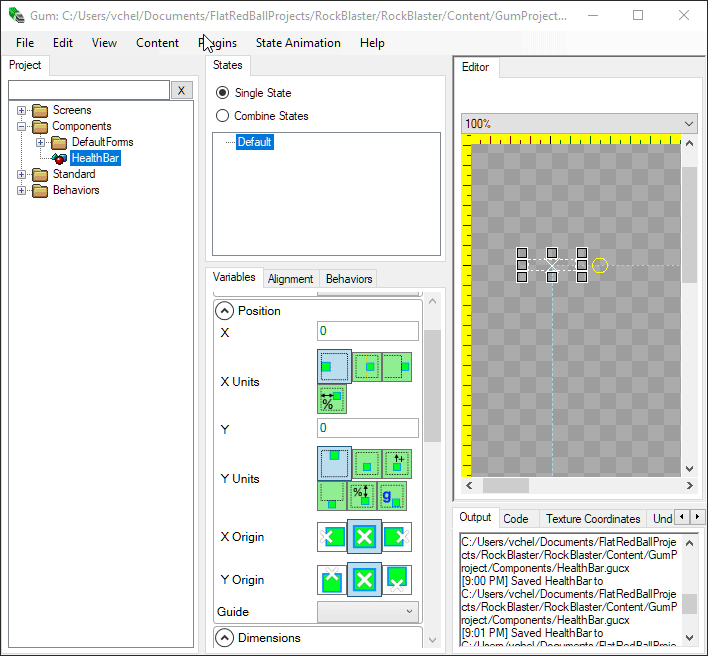Set X Units to pixels from right
Screen dimensions: 708x656
point(398,367)
